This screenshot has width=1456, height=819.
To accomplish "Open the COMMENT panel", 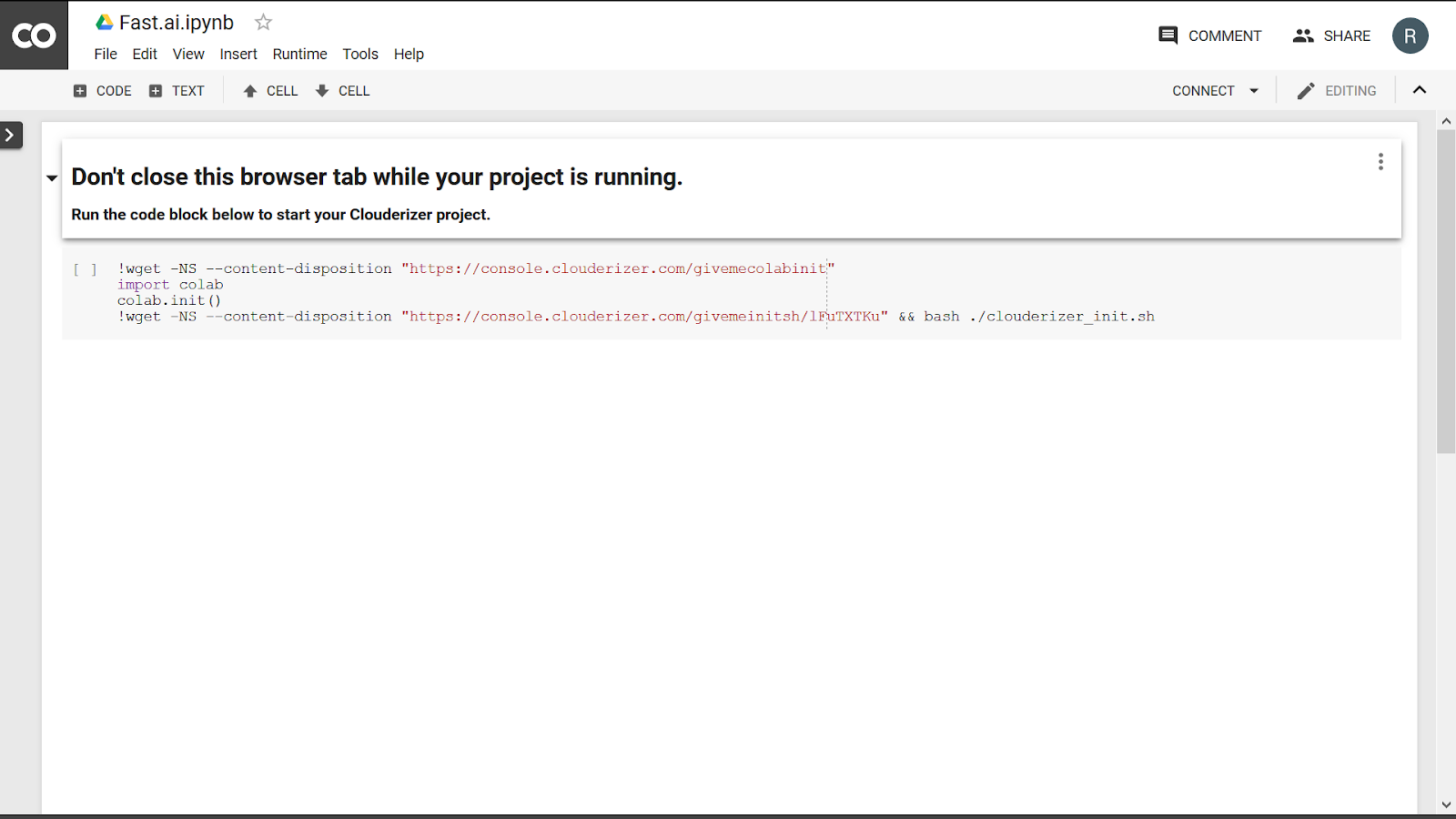I will [x=1209, y=35].
